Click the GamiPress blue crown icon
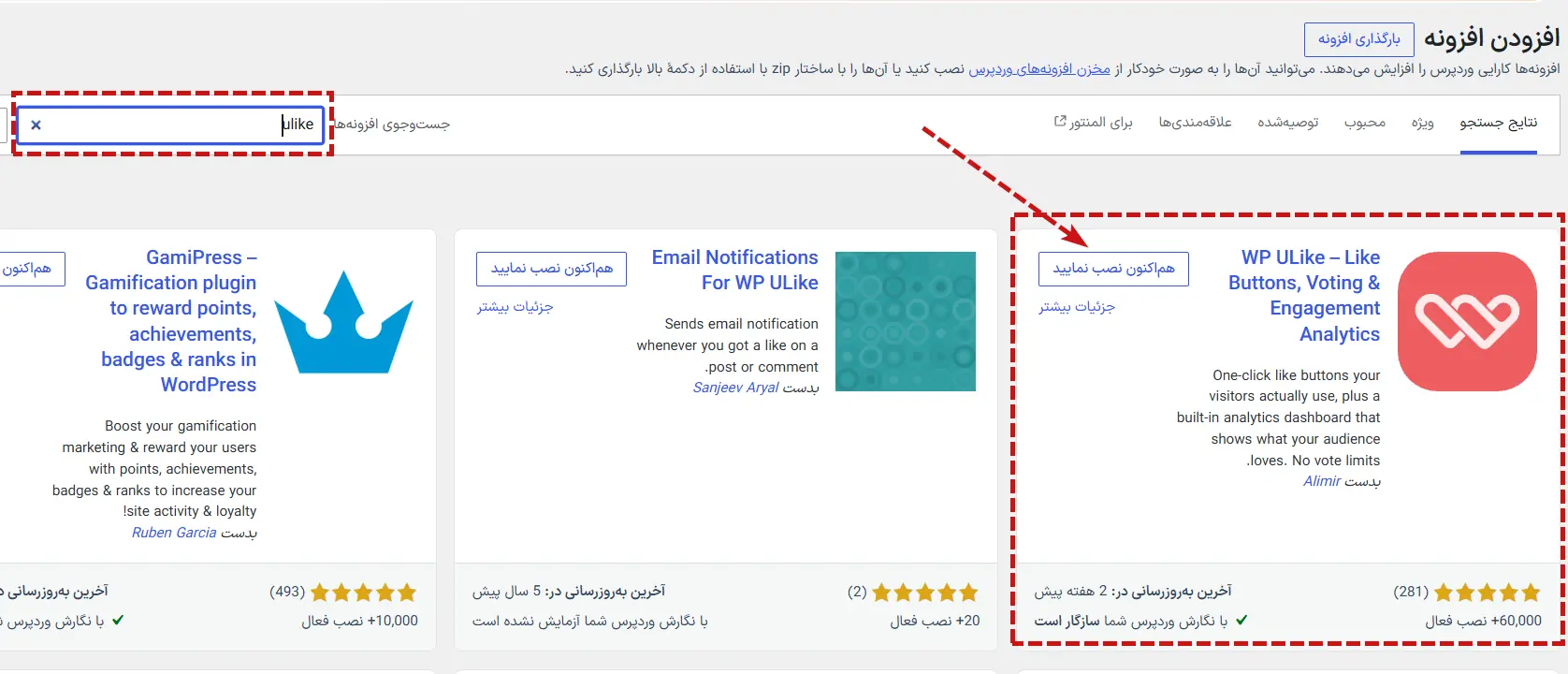This screenshot has width=1568, height=674. 344,322
